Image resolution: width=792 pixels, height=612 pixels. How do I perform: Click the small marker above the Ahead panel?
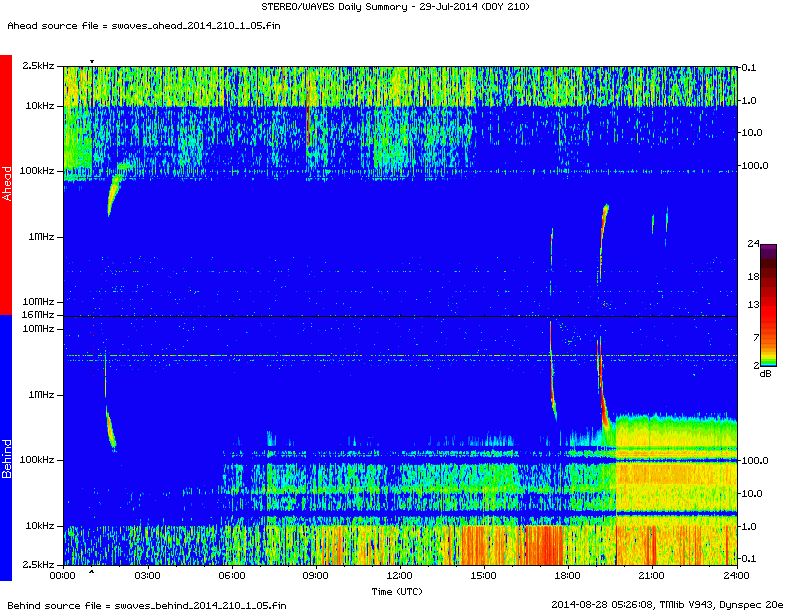pyautogui.click(x=91, y=62)
